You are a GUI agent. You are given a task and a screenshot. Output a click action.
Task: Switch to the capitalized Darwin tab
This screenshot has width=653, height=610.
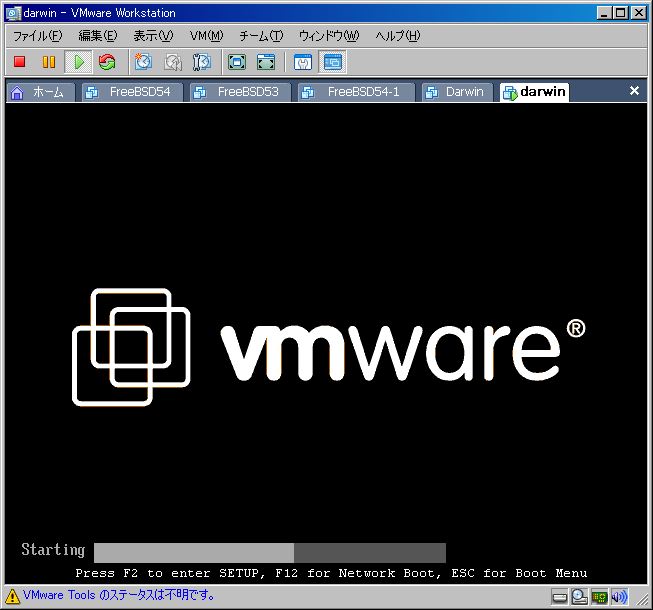point(457,92)
